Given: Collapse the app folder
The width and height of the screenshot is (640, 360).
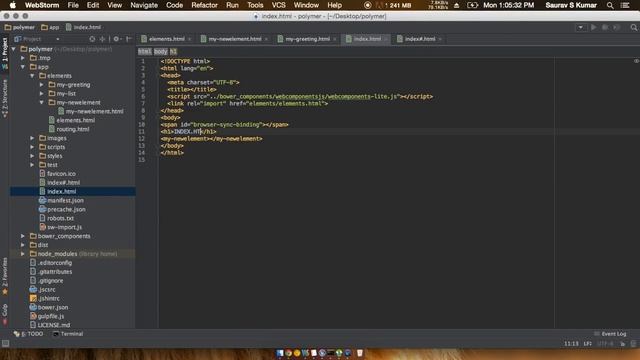Looking at the screenshot, I should pyautogui.click(x=23, y=67).
